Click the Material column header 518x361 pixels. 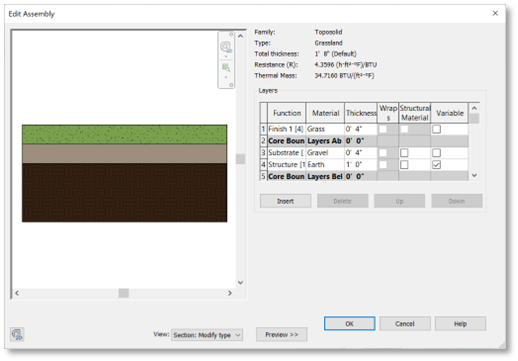(x=325, y=113)
